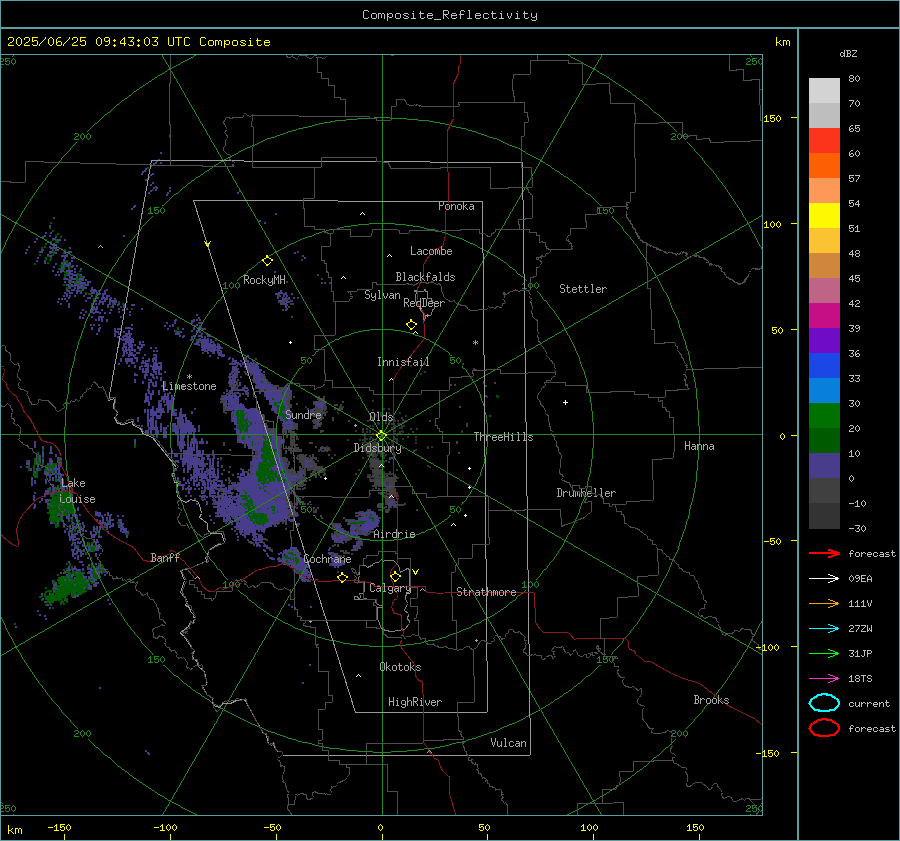Click the Innisfail label
The width and height of the screenshot is (900, 841).
[x=403, y=362]
